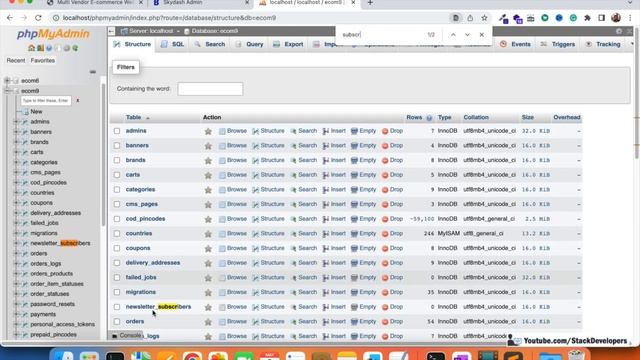This screenshot has height=360, width=640.
Task: Expand countries node in sidebar tree
Action: pos(16,193)
